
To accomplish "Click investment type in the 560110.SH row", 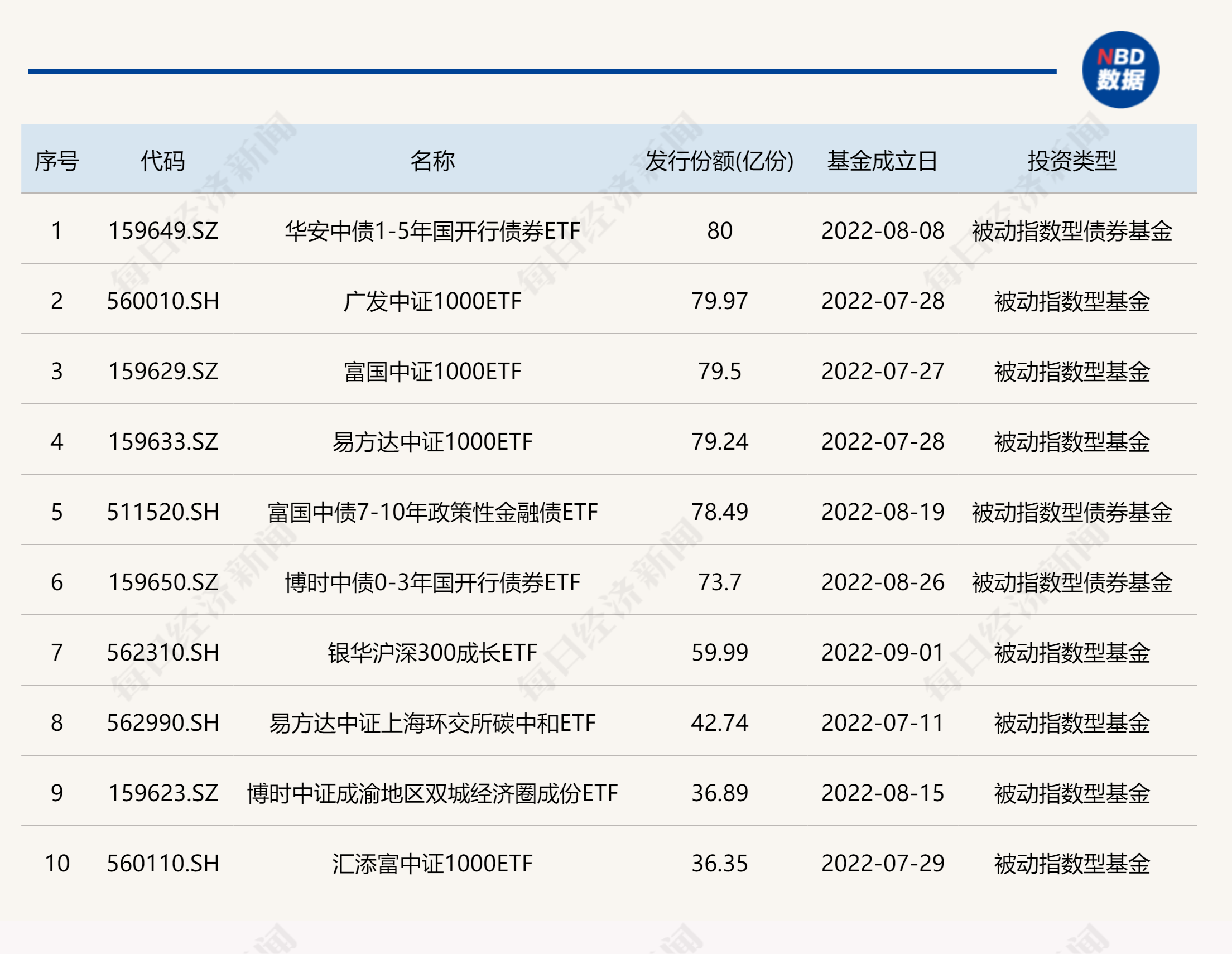I will pos(1072,863).
